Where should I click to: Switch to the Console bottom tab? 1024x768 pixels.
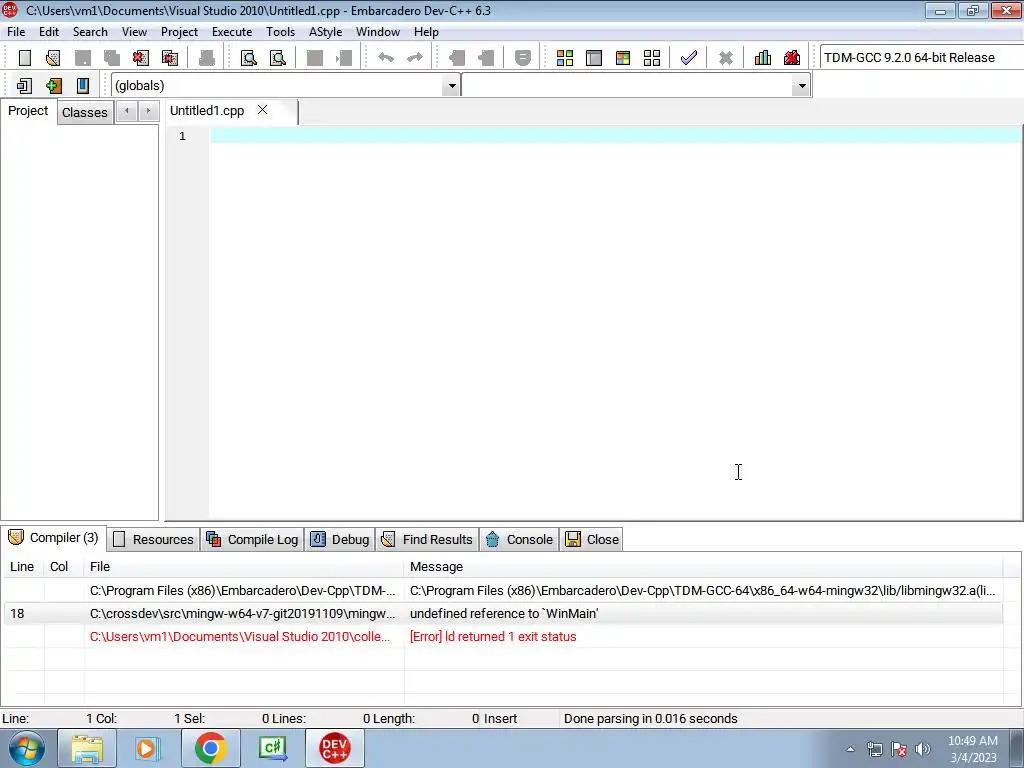(x=520, y=539)
